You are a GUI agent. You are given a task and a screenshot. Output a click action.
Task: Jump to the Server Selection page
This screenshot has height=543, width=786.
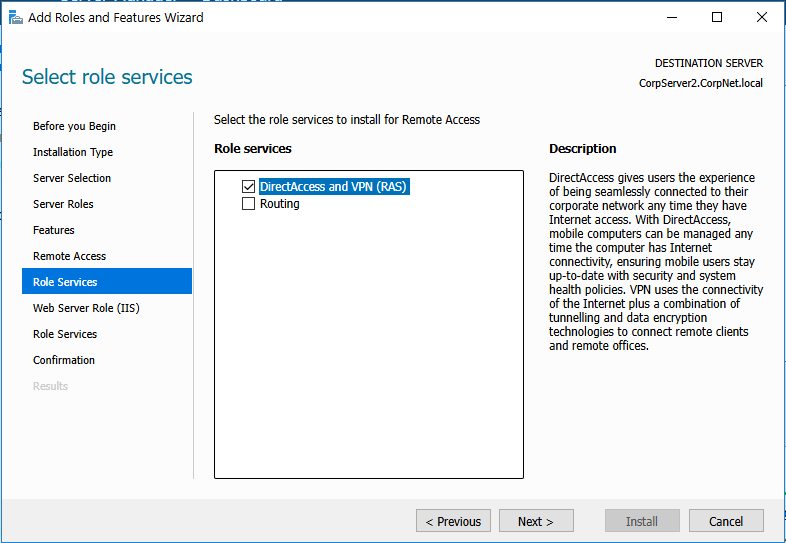tap(72, 178)
